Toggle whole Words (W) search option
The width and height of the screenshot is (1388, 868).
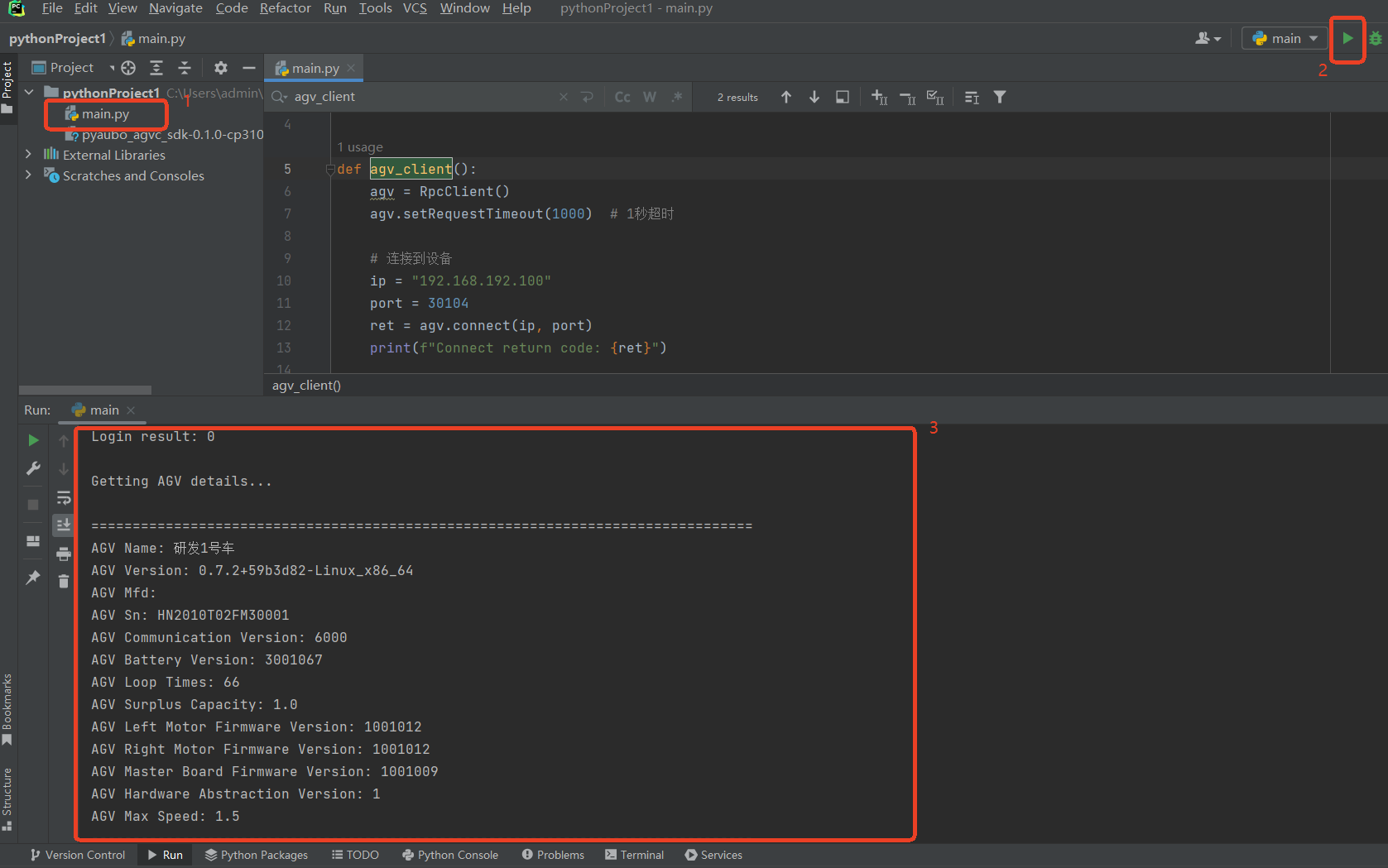tap(650, 97)
